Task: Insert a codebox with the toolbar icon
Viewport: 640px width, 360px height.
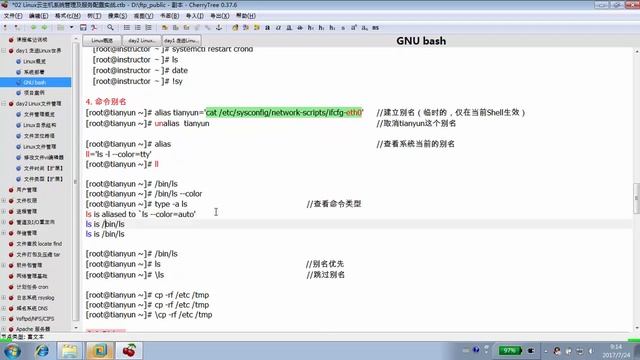Action: click(187, 28)
